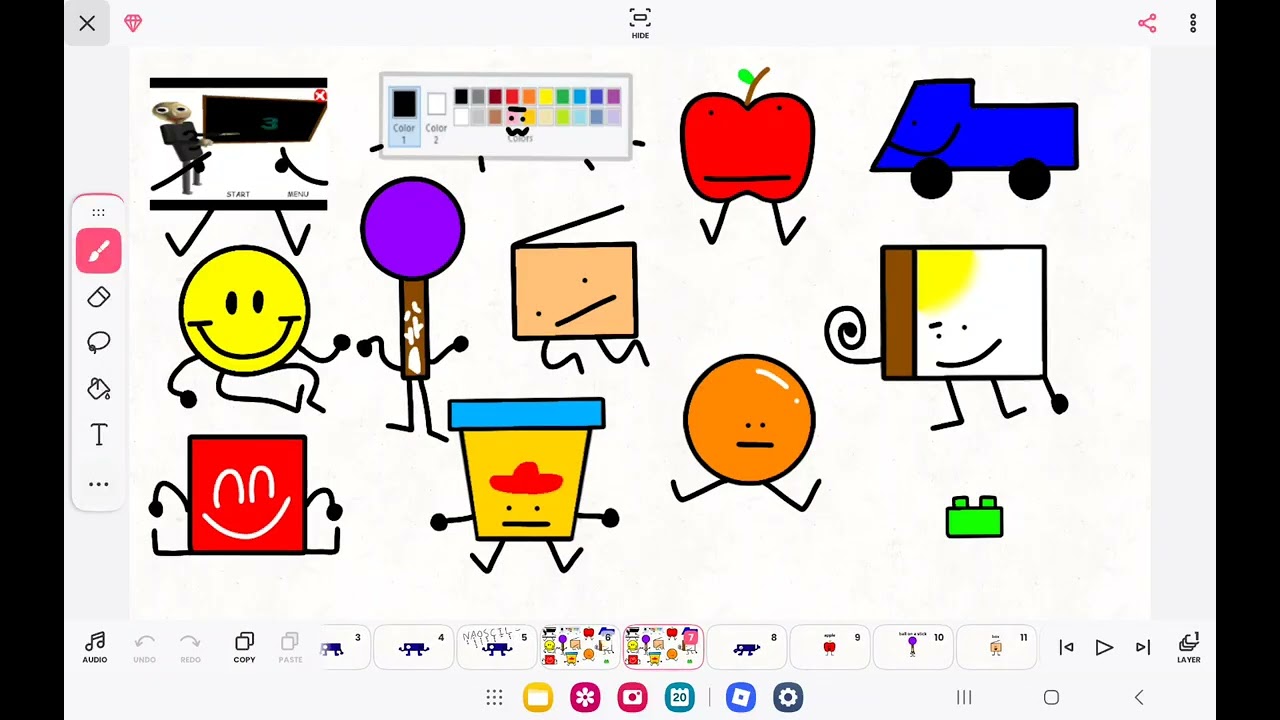
Task: Click the Undo button
Action: (144, 647)
